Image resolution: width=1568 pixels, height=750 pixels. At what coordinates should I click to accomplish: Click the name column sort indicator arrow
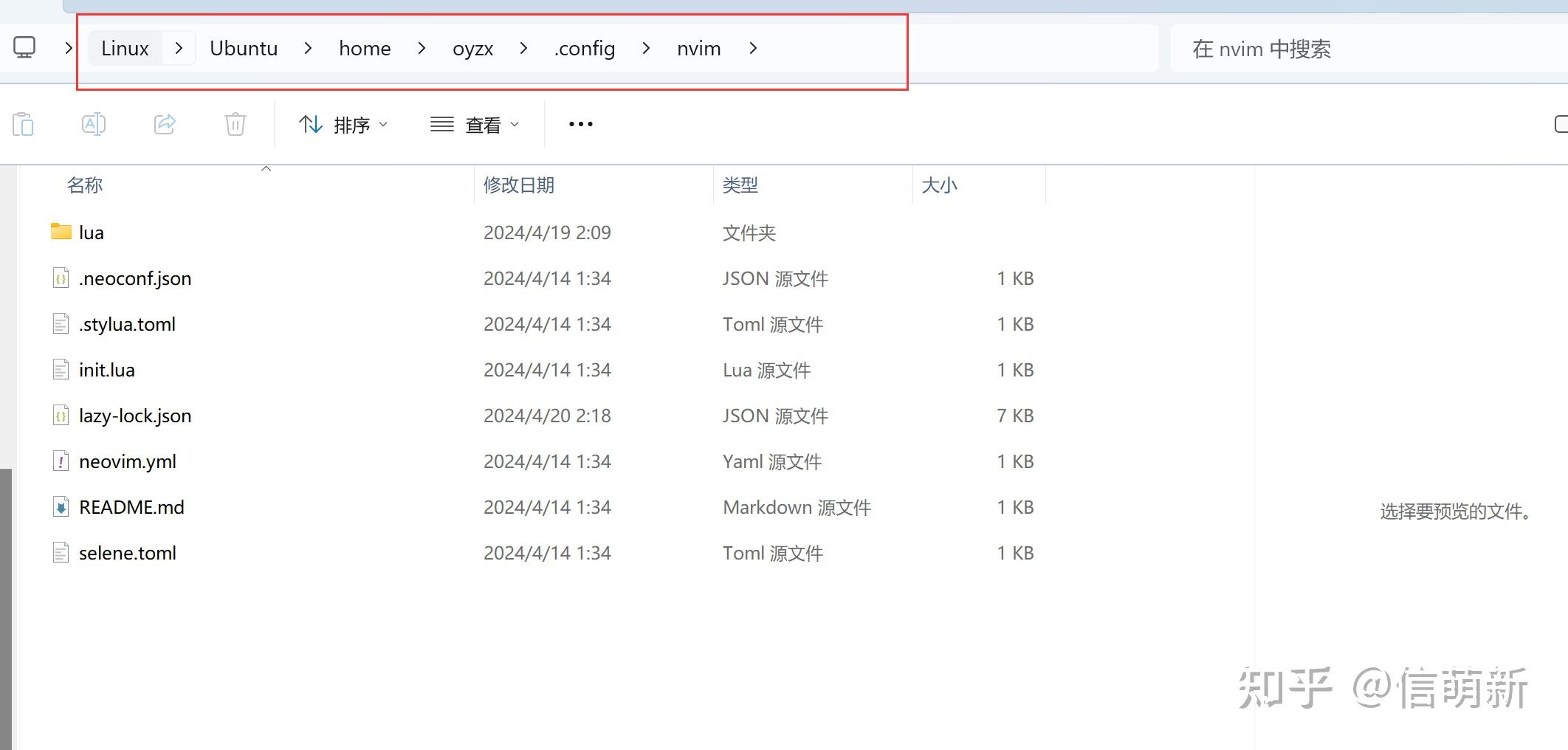[266, 168]
